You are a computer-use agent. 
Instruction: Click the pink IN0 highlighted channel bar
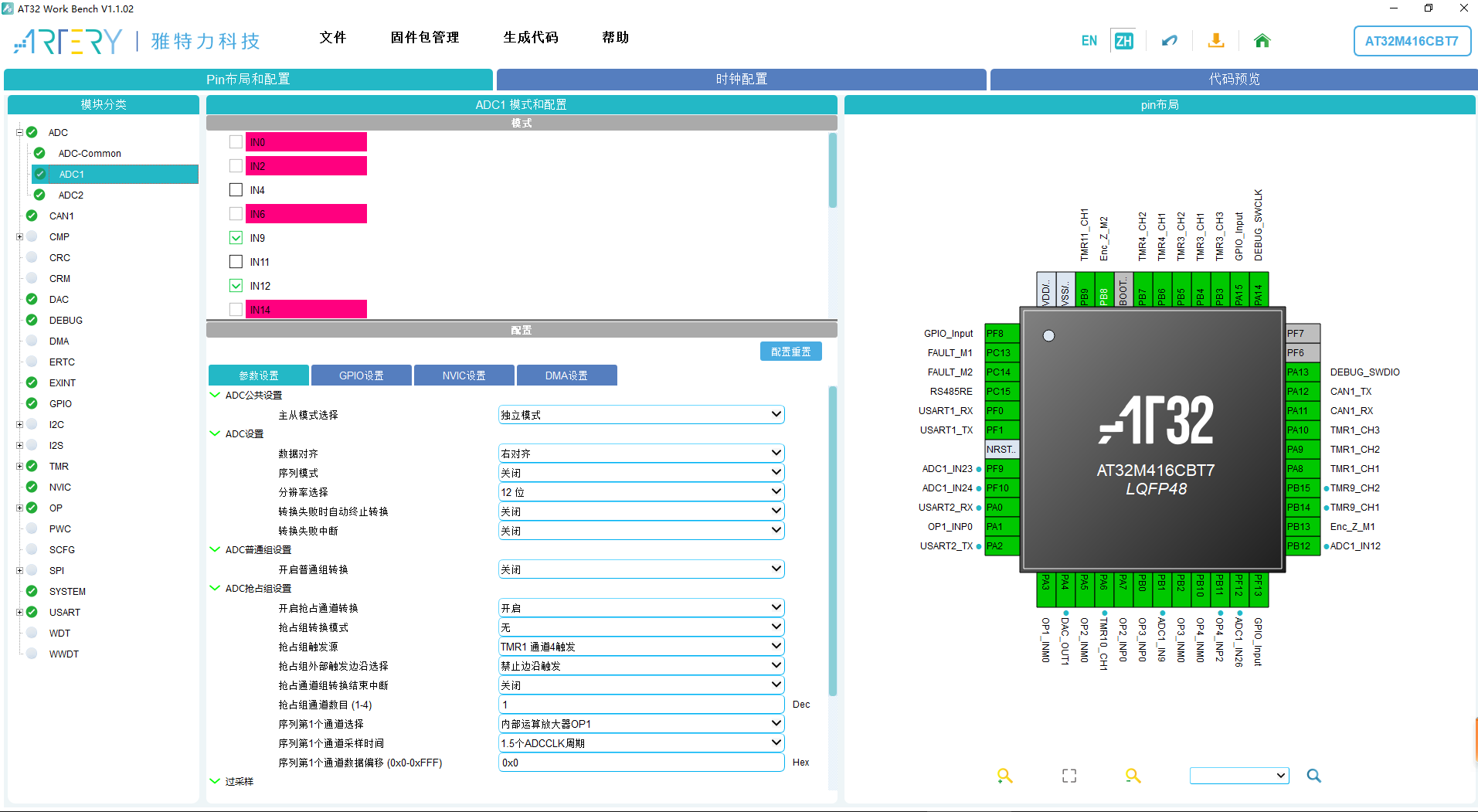307,142
